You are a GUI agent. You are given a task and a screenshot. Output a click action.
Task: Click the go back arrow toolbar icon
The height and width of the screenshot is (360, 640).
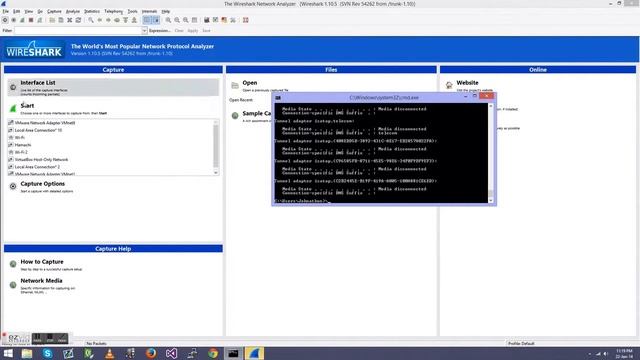pyautogui.click(x=100, y=20)
